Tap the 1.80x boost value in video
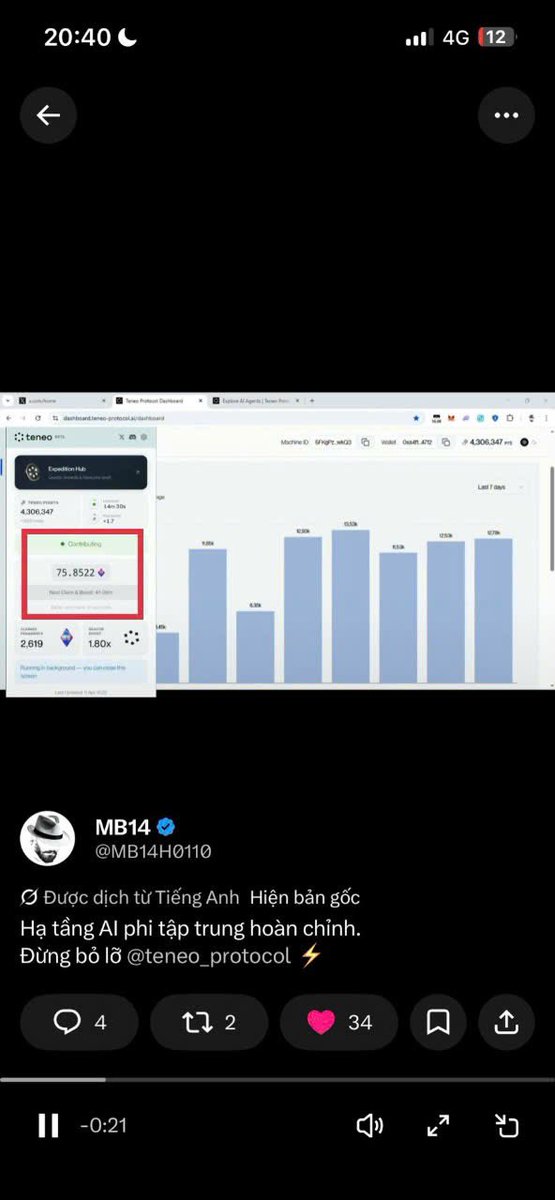The image size is (555, 1200). (98, 644)
